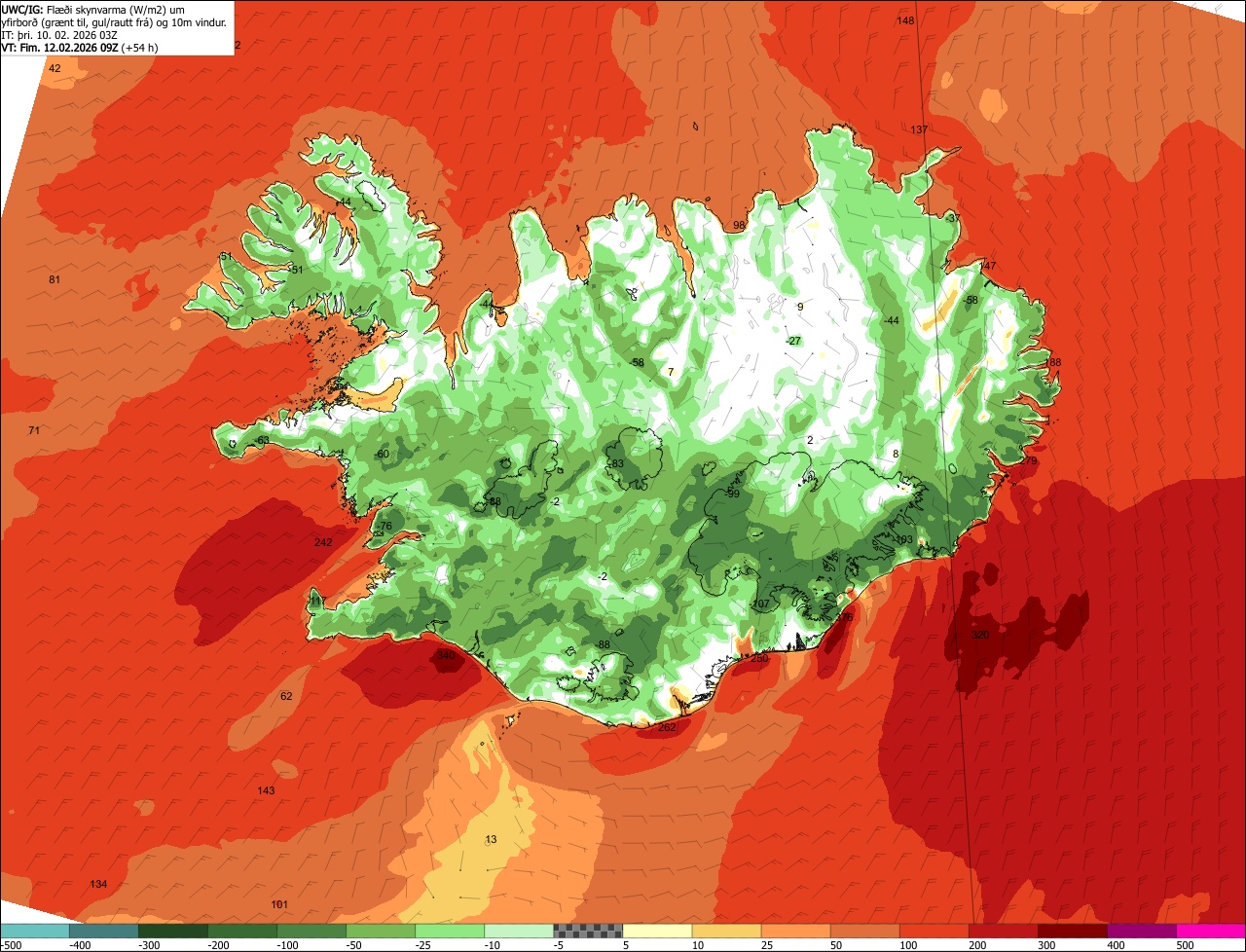Click the coastal value '262' on the south coast
The height and width of the screenshot is (952, 1246).
tap(667, 727)
